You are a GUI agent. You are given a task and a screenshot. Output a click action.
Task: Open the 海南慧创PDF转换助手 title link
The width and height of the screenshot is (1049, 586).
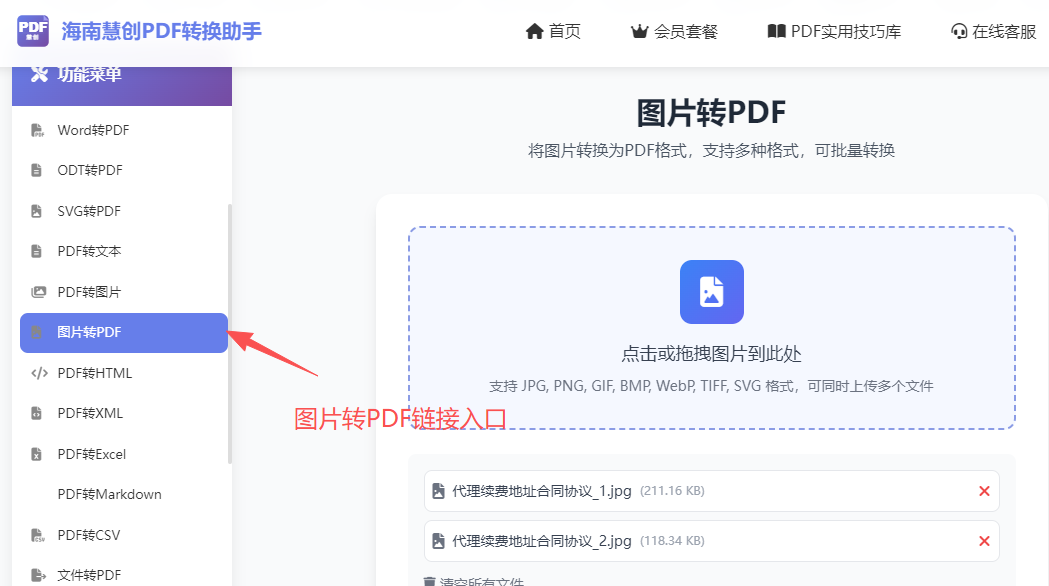point(161,31)
